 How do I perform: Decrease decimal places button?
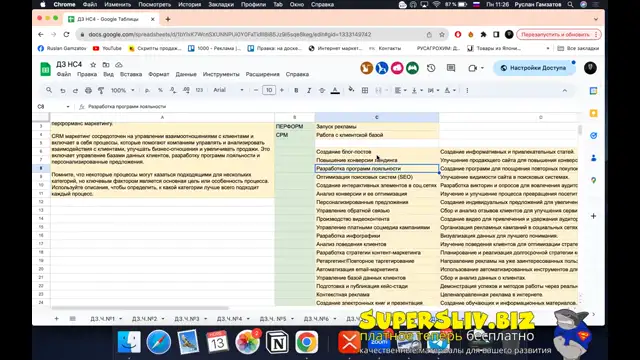173,90
